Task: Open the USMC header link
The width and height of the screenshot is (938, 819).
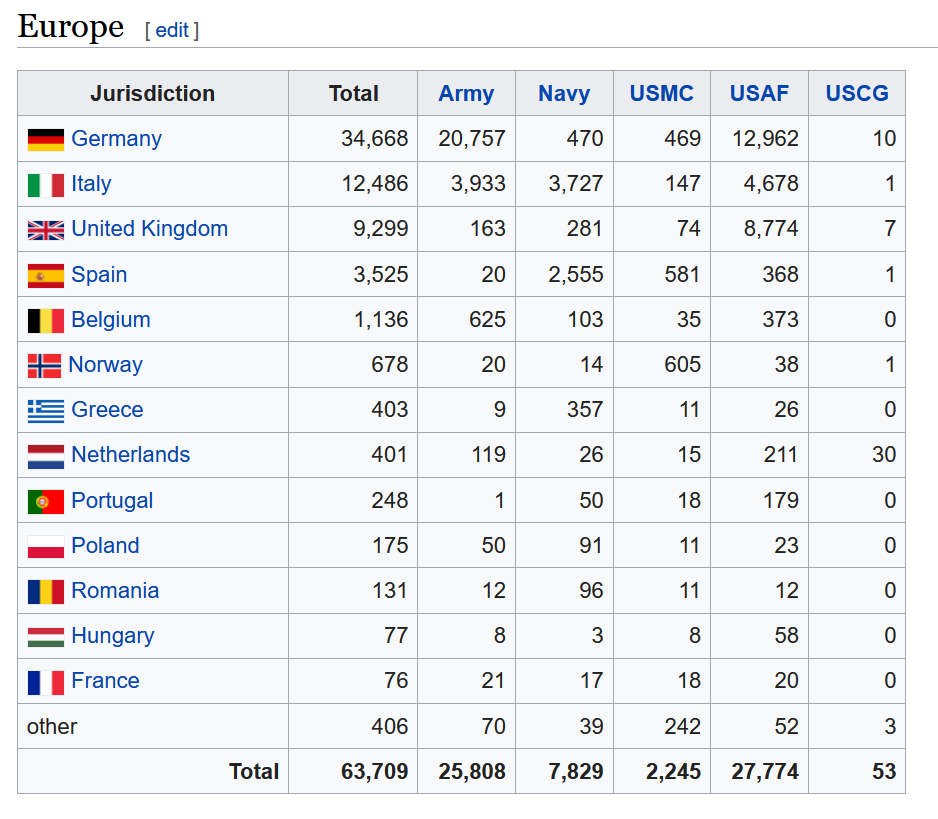Action: tap(661, 94)
